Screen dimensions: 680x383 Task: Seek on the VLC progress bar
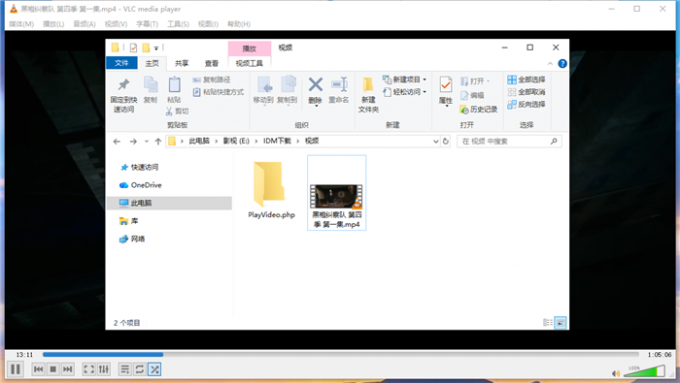tap(340, 354)
